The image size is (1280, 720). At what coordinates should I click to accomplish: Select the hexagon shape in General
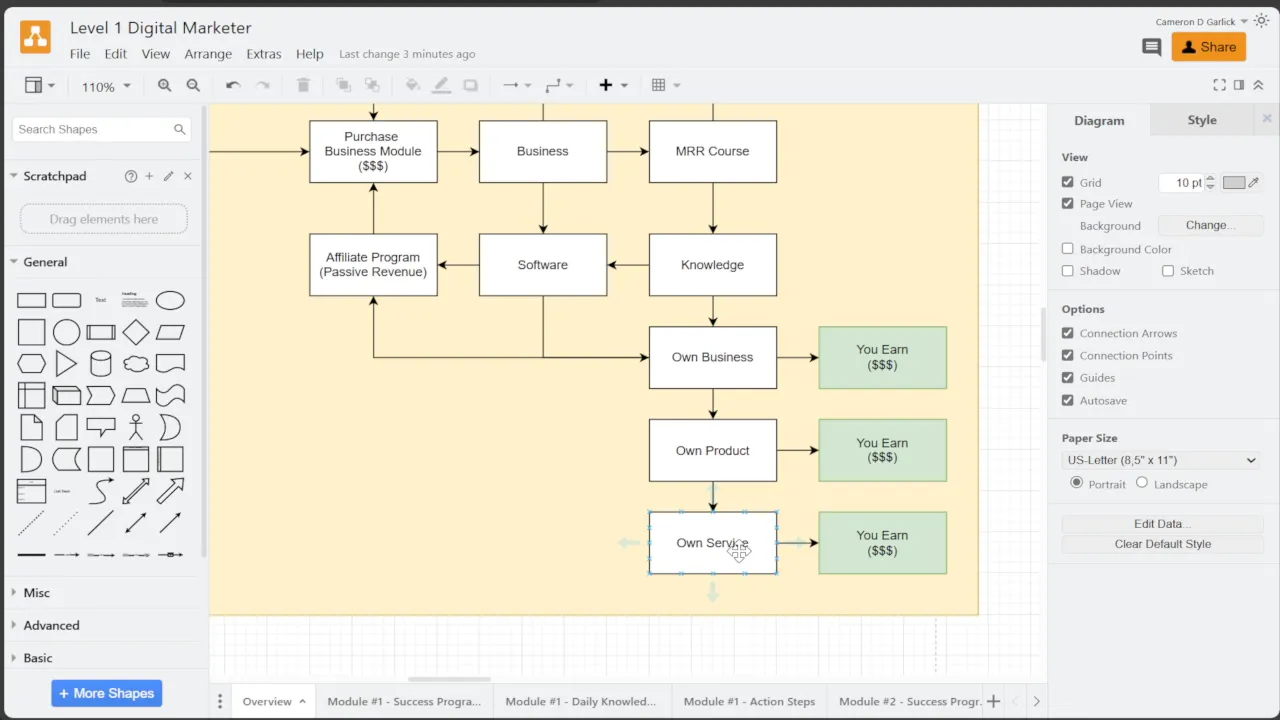pyautogui.click(x=32, y=363)
